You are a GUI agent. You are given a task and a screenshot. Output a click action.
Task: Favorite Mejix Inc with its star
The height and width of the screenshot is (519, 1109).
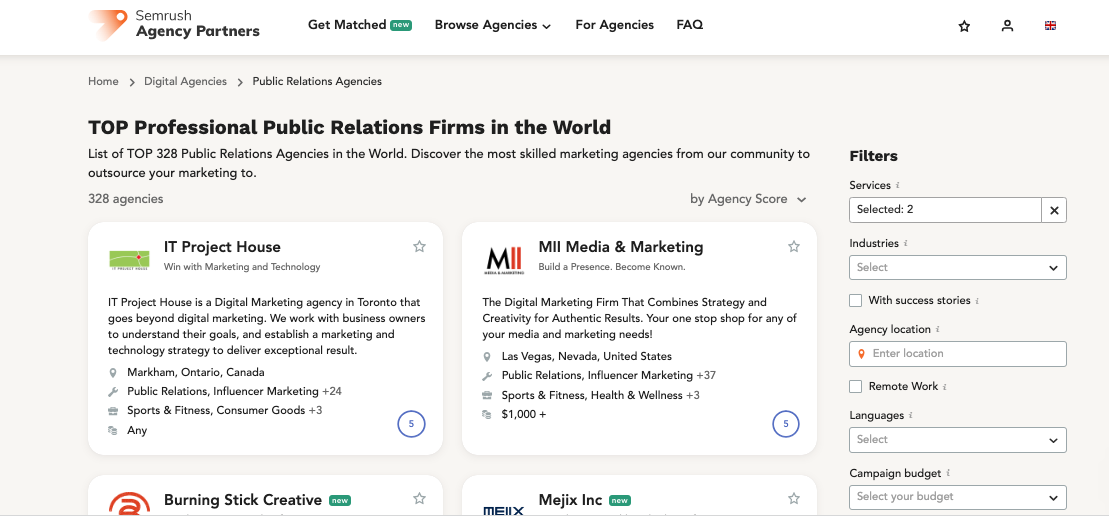pyautogui.click(x=794, y=498)
